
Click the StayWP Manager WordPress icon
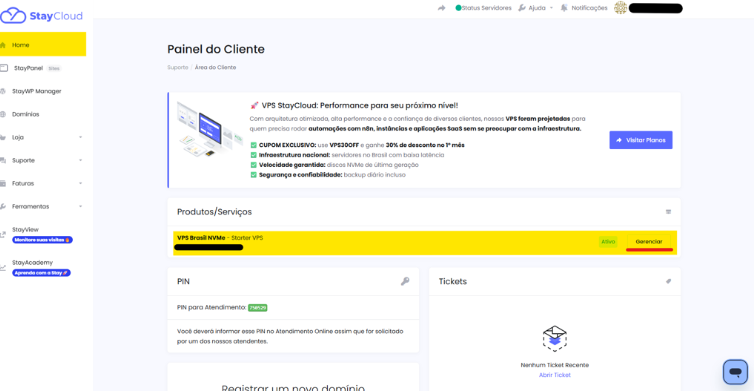pos(3,91)
